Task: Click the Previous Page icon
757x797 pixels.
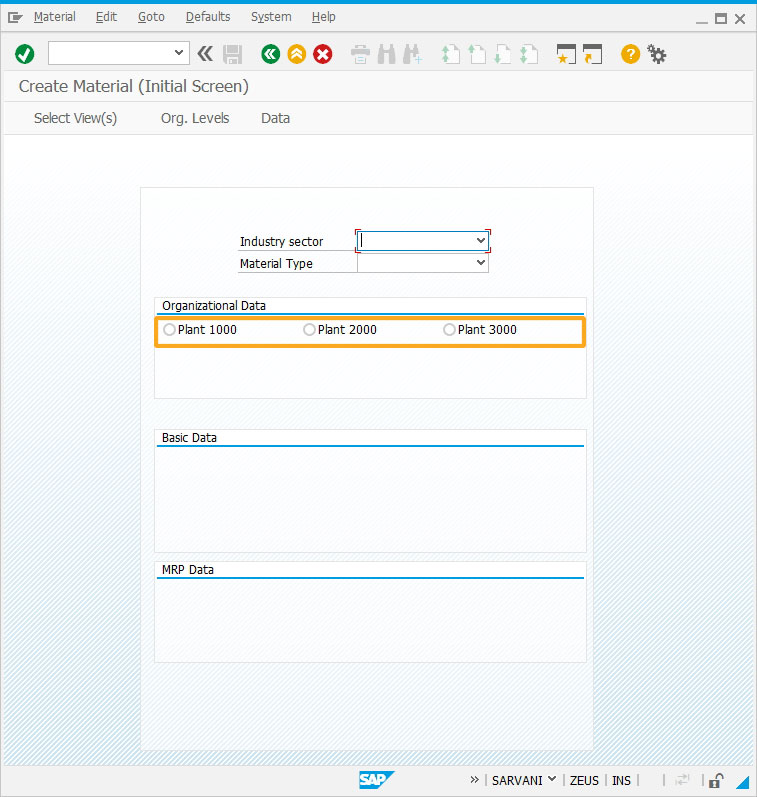Action: [x=476, y=54]
